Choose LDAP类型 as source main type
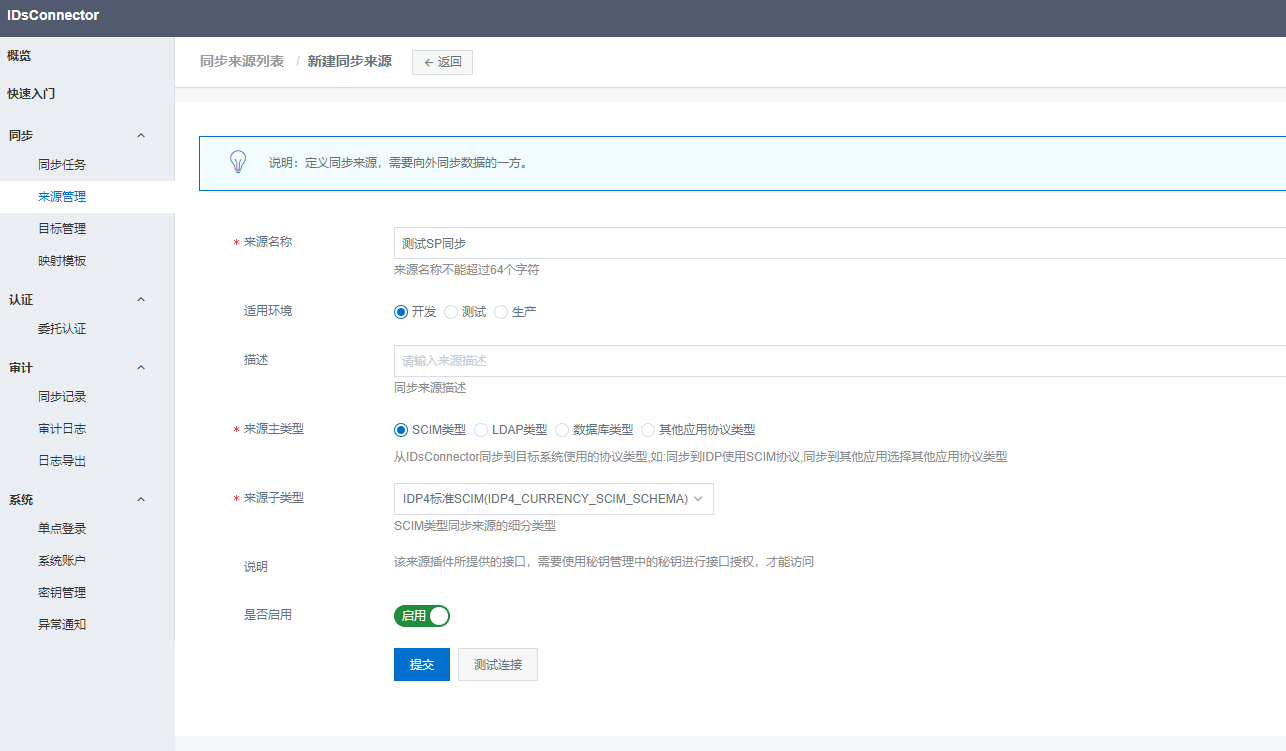1286x751 pixels. (481, 430)
